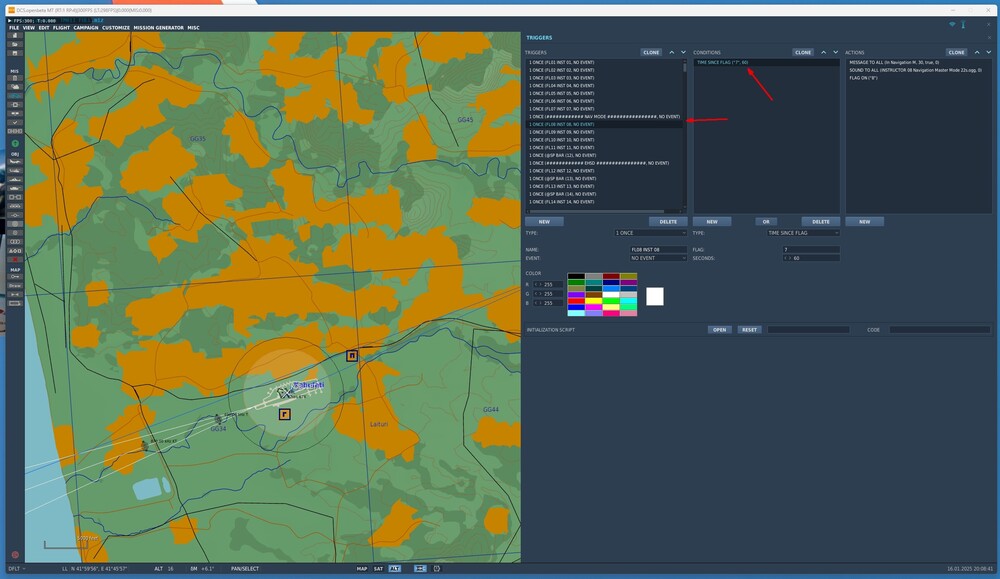Image resolution: width=1000 pixels, height=579 pixels.
Task: Click the gear icon in the bottom status bar
Action: (436, 568)
